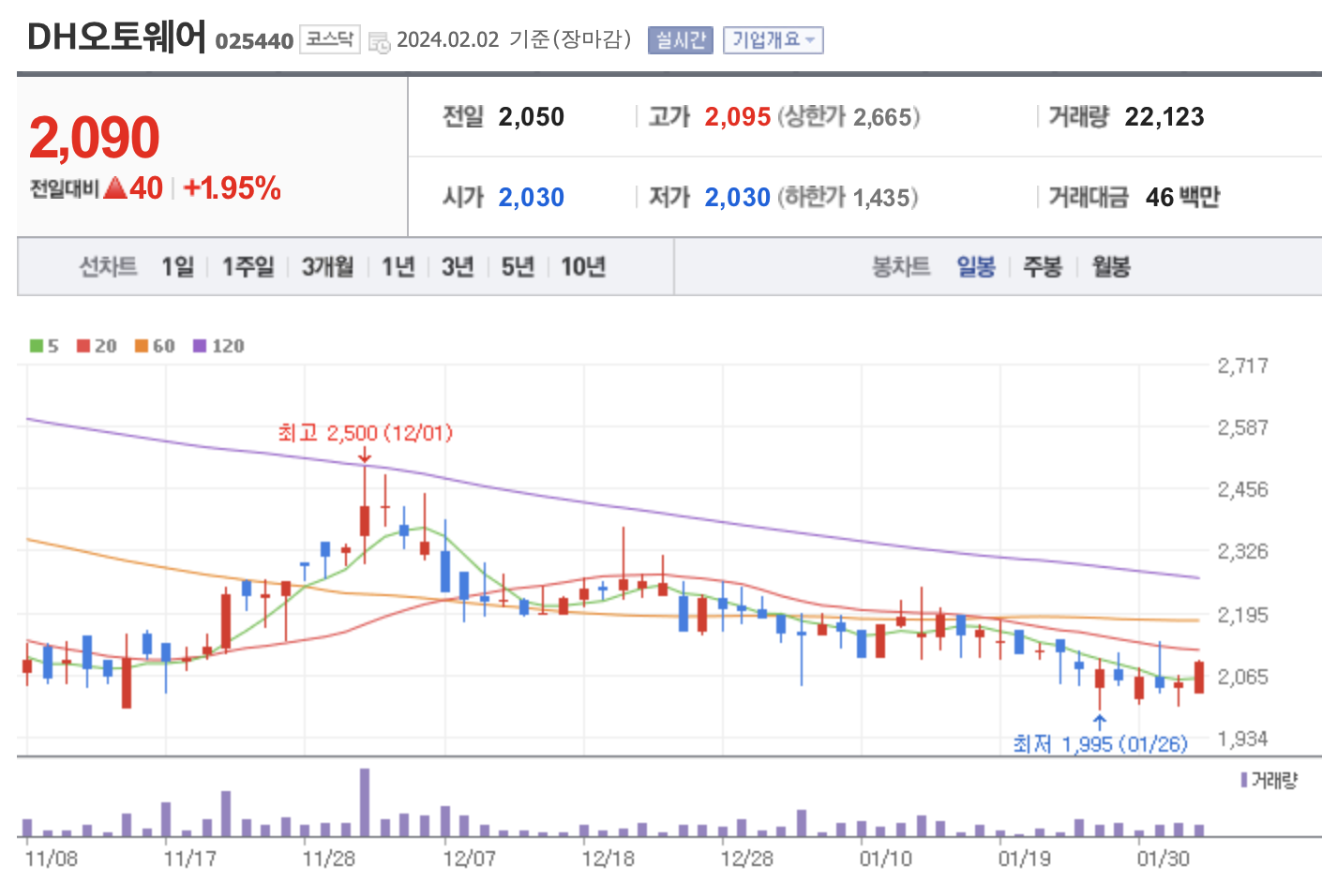Click the green 5-day moving average swatch
Screen dimensions: 1322x896
click(37, 346)
